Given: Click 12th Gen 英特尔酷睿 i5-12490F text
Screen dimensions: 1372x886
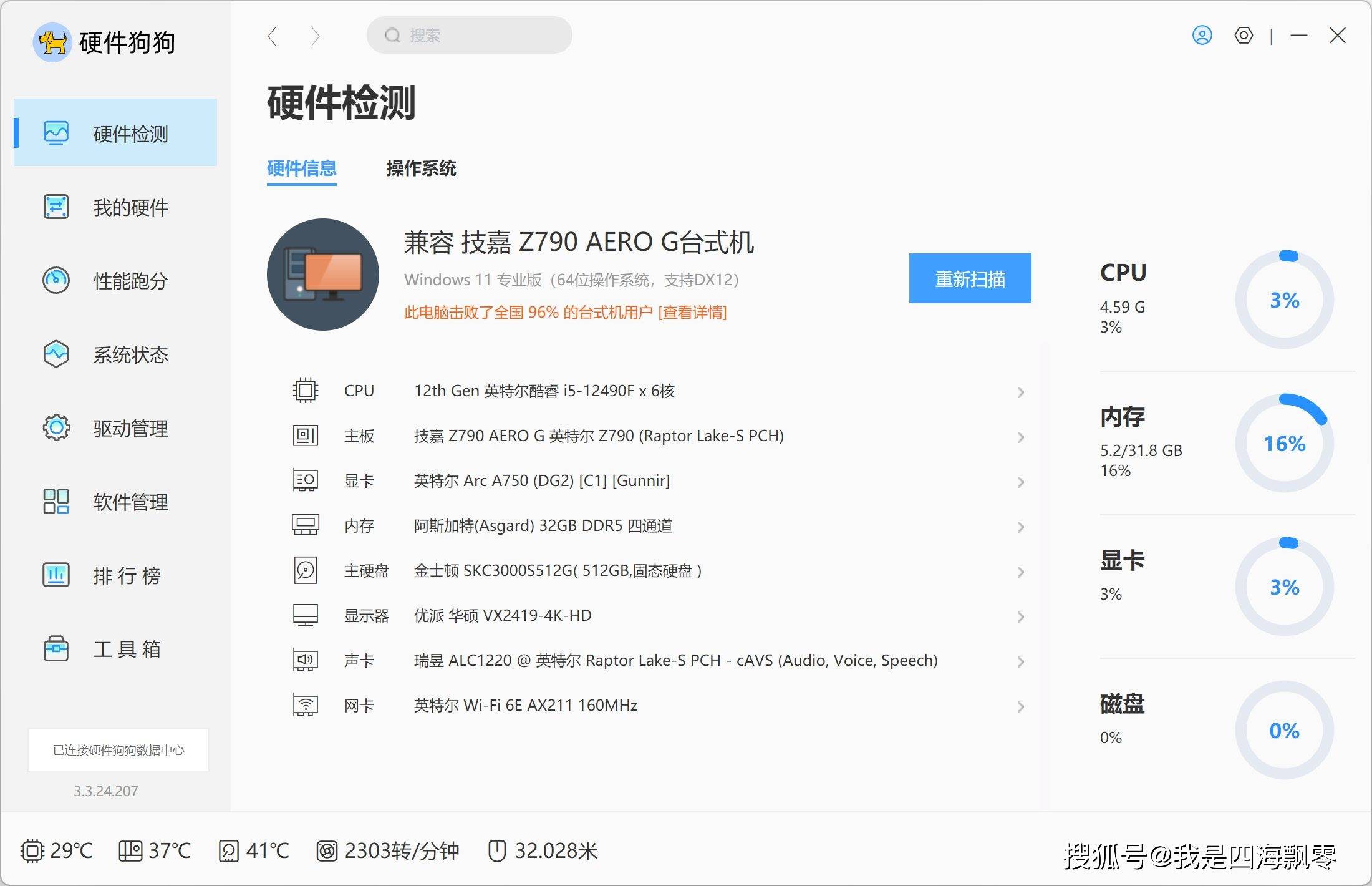Looking at the screenshot, I should 544,391.
